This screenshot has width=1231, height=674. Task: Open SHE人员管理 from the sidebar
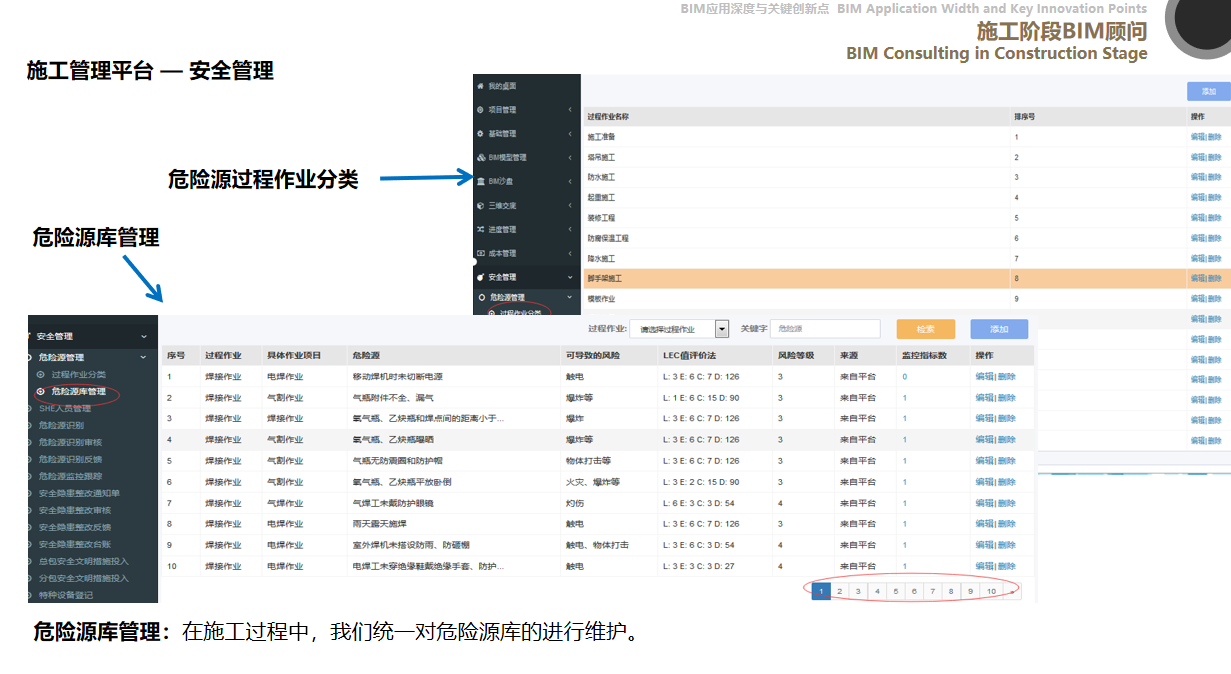pyautogui.click(x=67, y=408)
